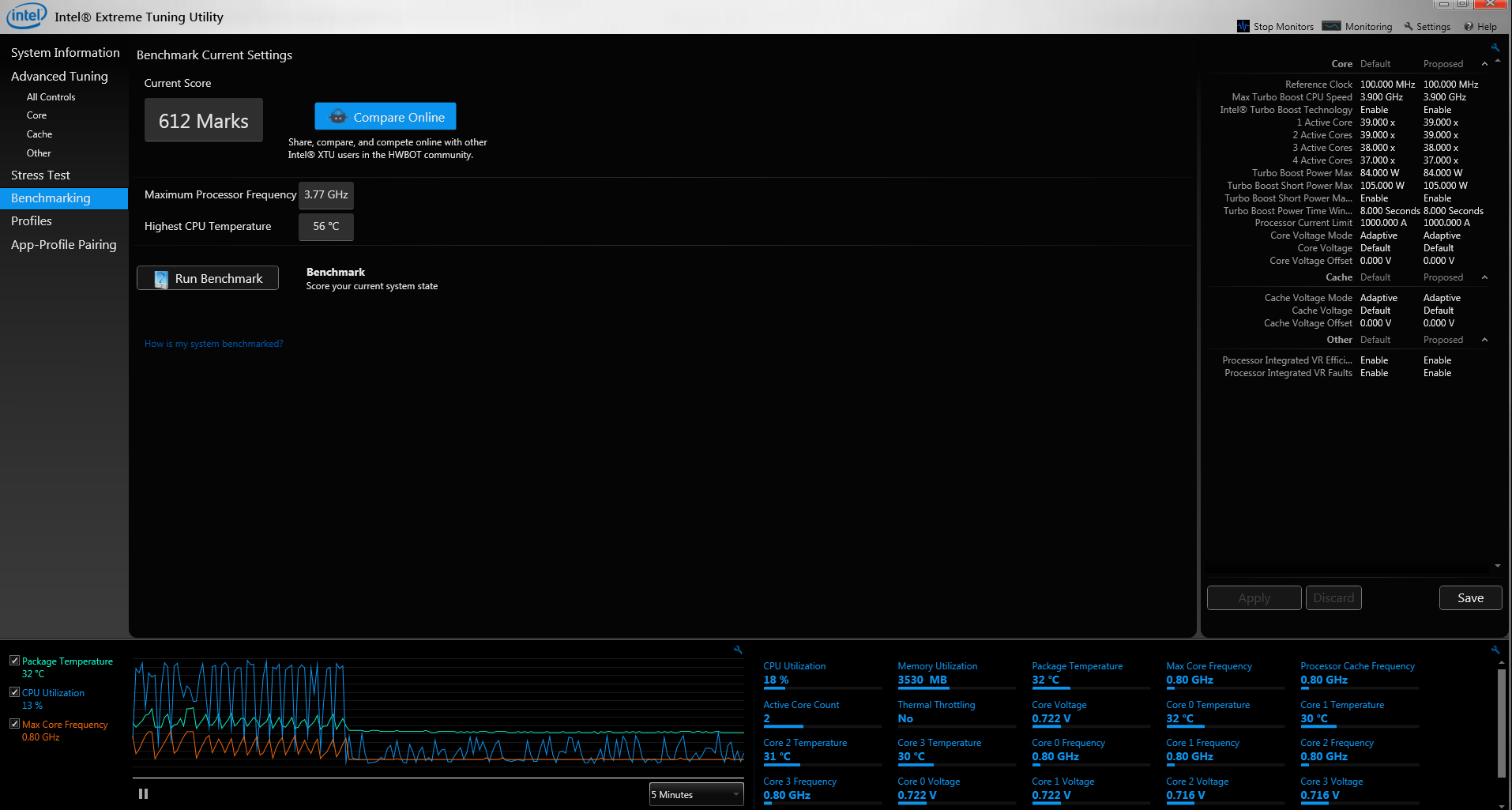The height and width of the screenshot is (810, 1512).
Task: Click the settings panel scroll up arrow
Action: [x=1497, y=61]
